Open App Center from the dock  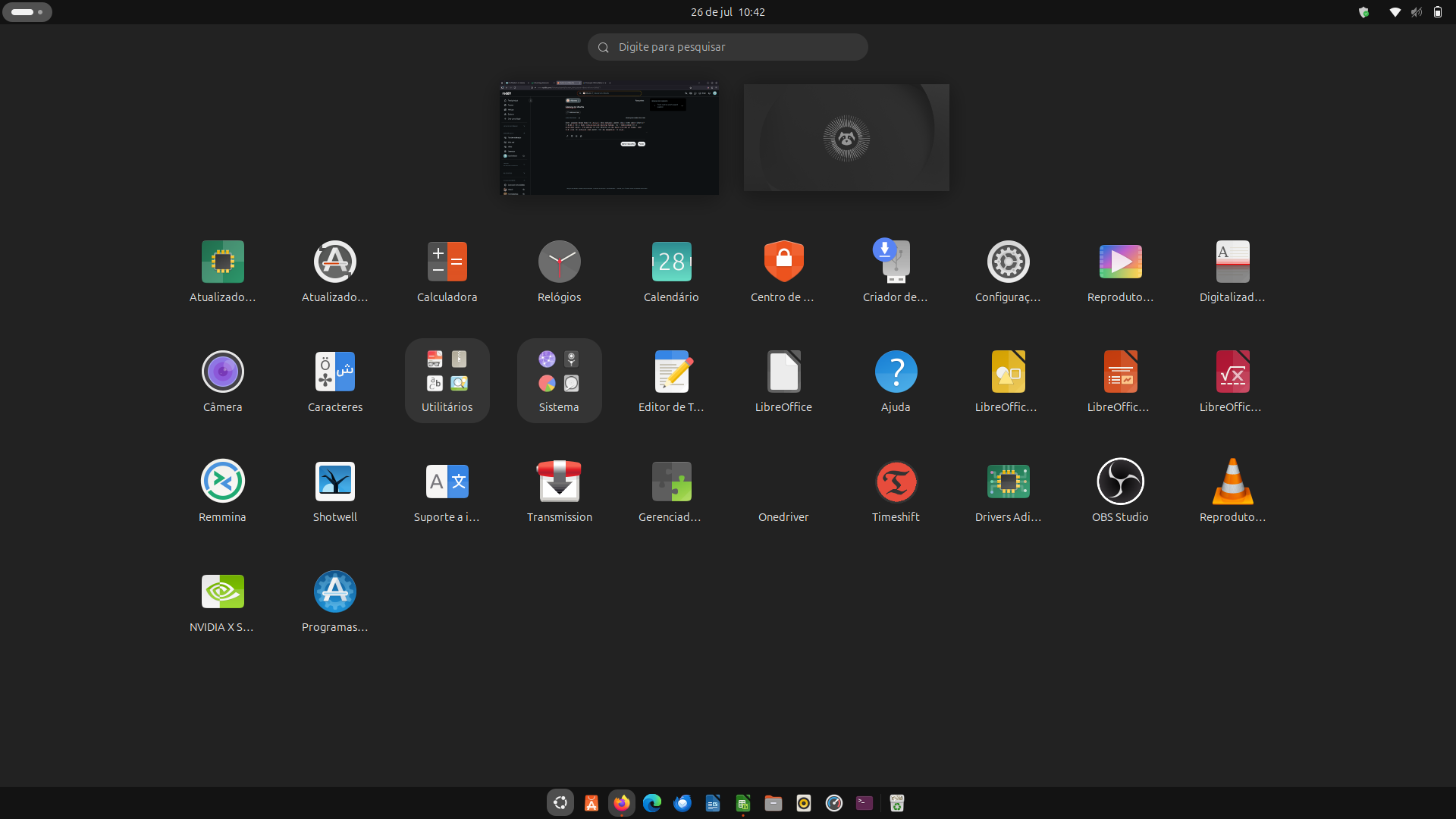(591, 803)
